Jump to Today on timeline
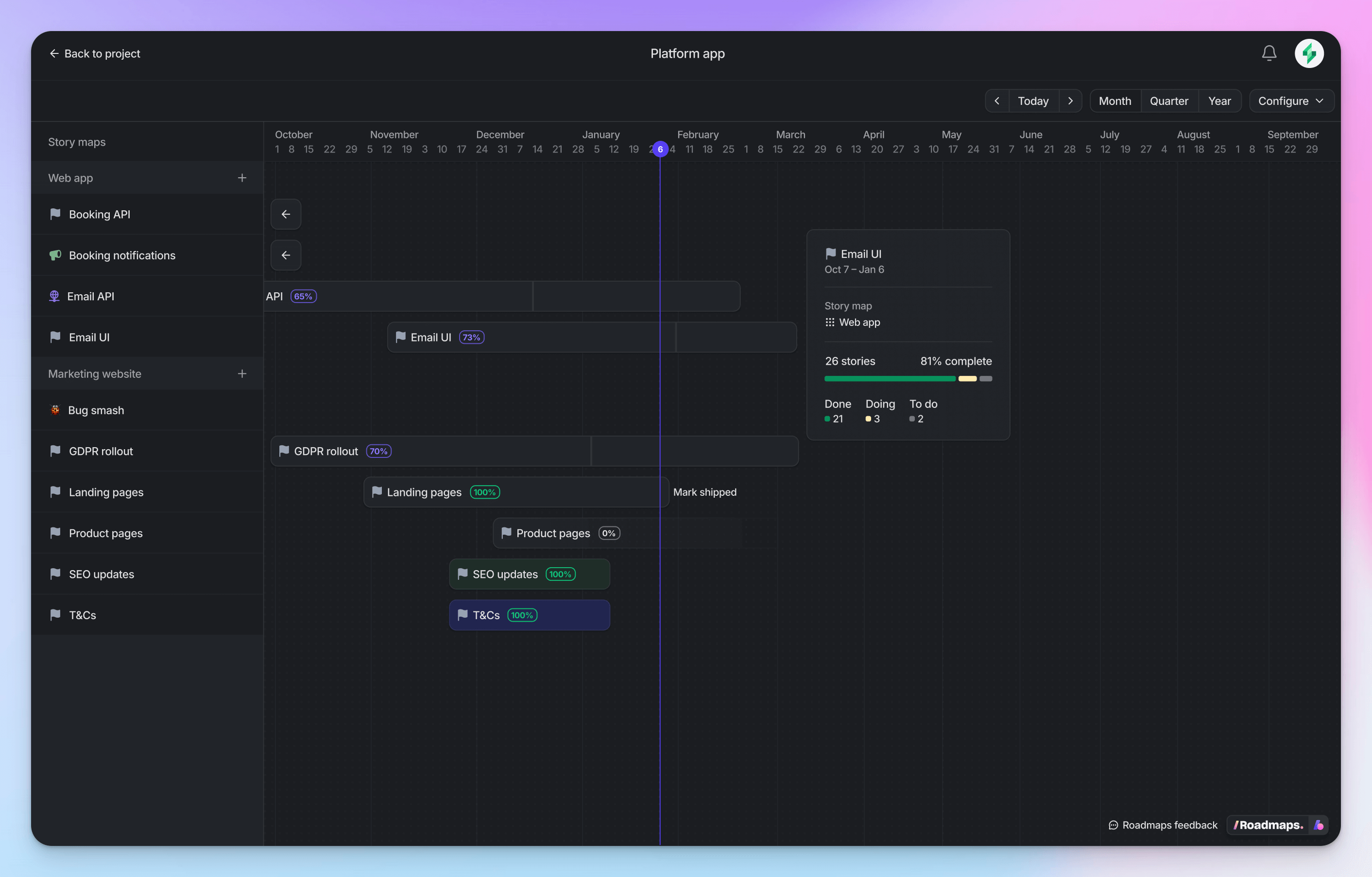Viewport: 1372px width, 877px height. click(1032, 101)
